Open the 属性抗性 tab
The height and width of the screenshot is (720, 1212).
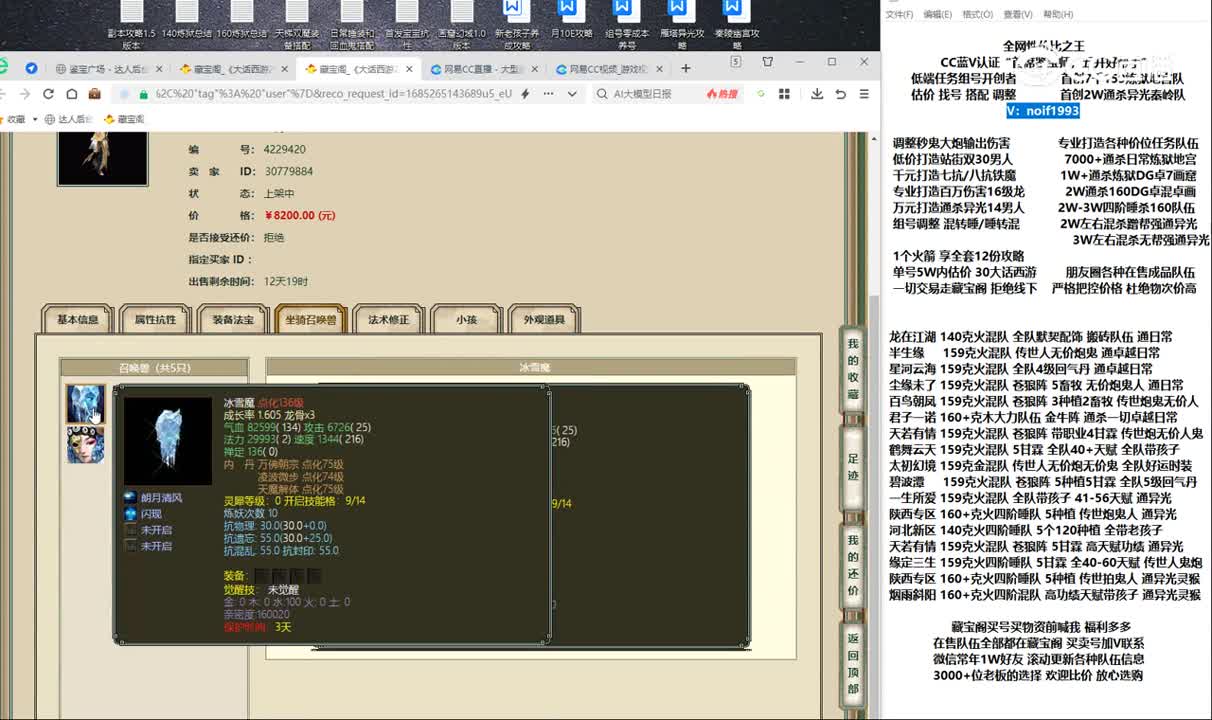tap(155, 320)
